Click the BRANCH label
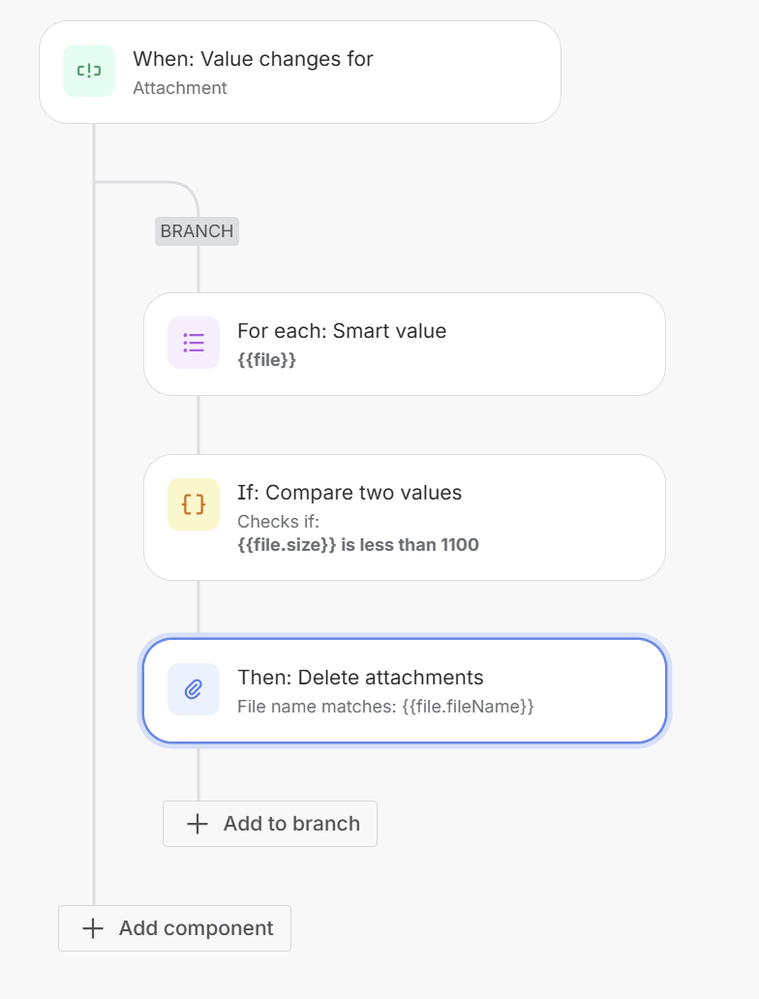Viewport: 759px width, 999px height. coord(197,231)
